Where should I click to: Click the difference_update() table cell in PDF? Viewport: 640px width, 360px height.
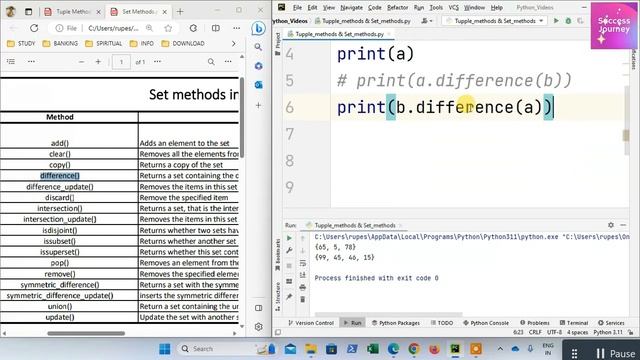coord(60,187)
